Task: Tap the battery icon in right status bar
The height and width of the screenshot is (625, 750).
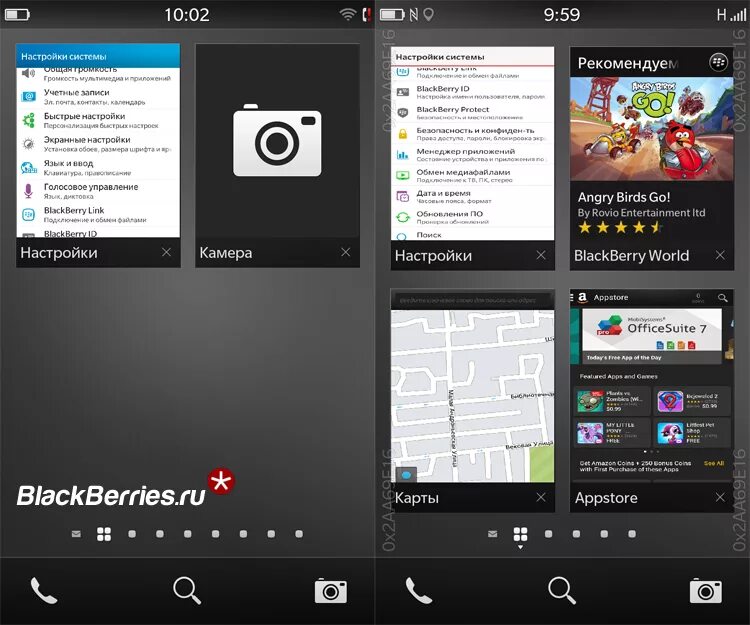Action: click(392, 14)
